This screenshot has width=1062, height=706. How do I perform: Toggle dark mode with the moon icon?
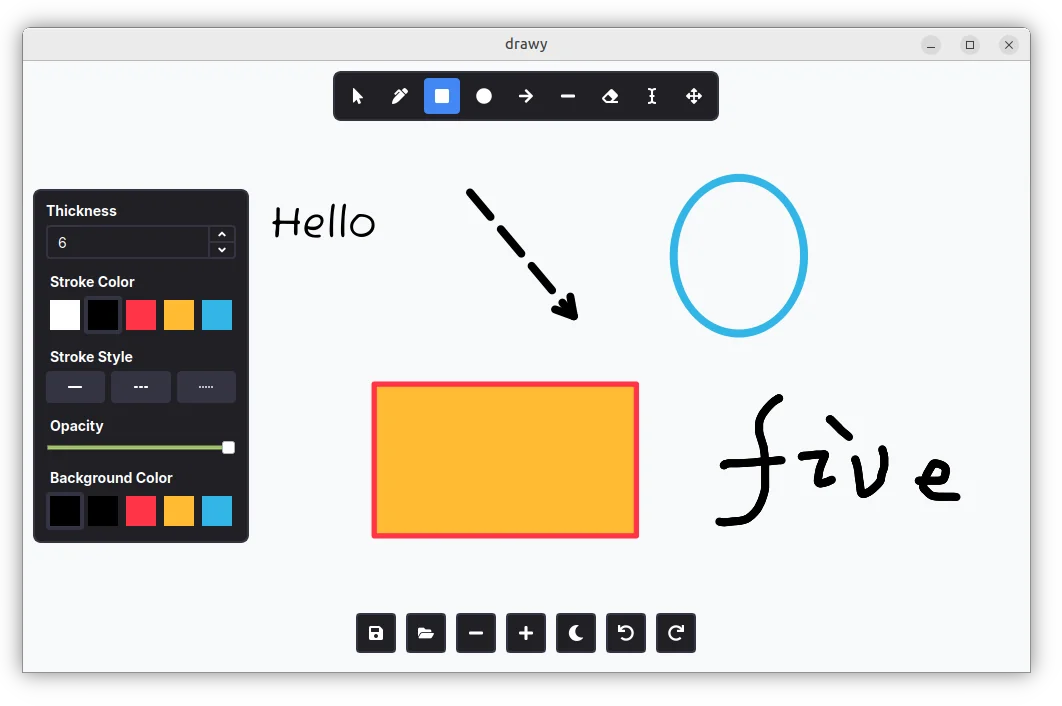coord(576,633)
